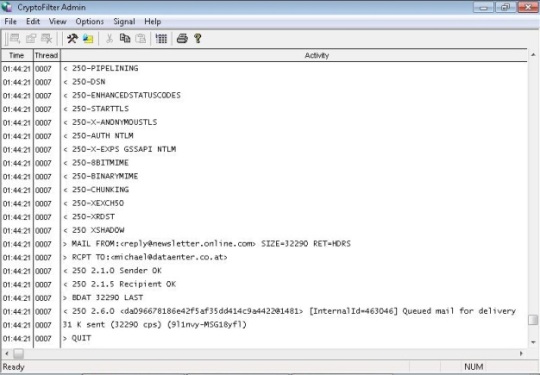Select the '250-8BITMIME' log row
The height and width of the screenshot is (375, 540).
(x=264, y=163)
